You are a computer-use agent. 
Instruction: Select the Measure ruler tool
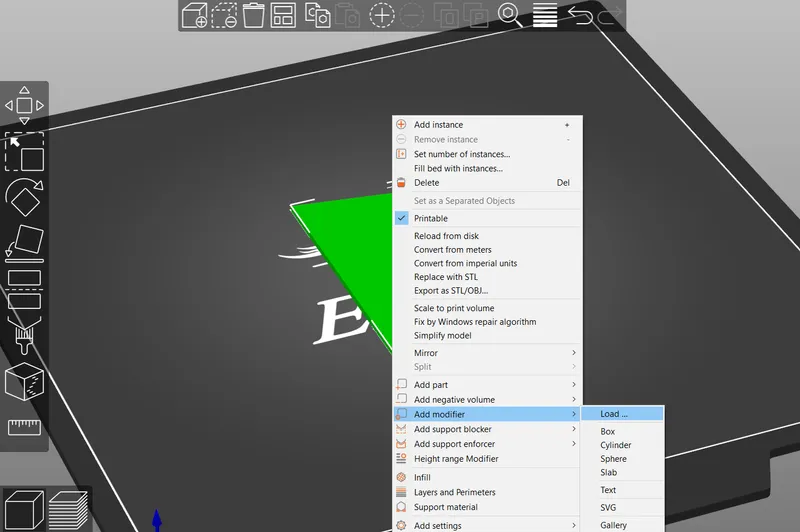[24, 427]
